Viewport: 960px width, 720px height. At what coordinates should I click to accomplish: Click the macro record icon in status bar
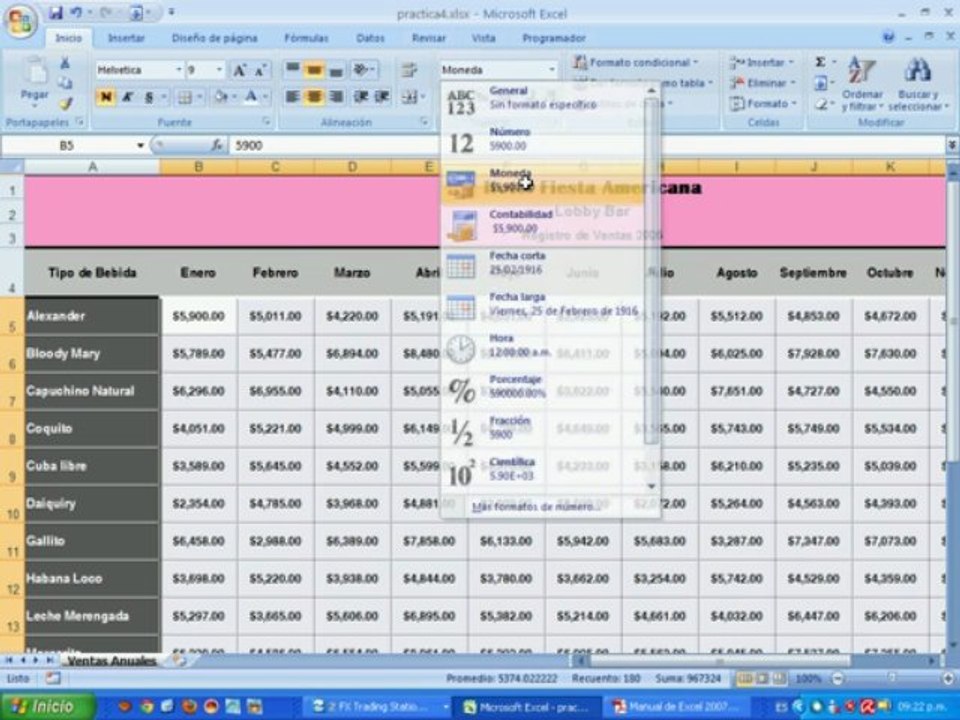coord(53,678)
